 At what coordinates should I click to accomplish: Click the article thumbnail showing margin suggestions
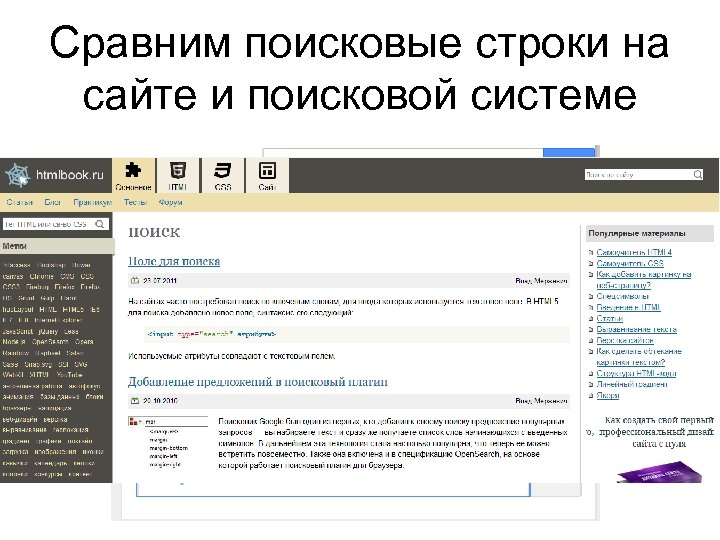click(x=168, y=442)
